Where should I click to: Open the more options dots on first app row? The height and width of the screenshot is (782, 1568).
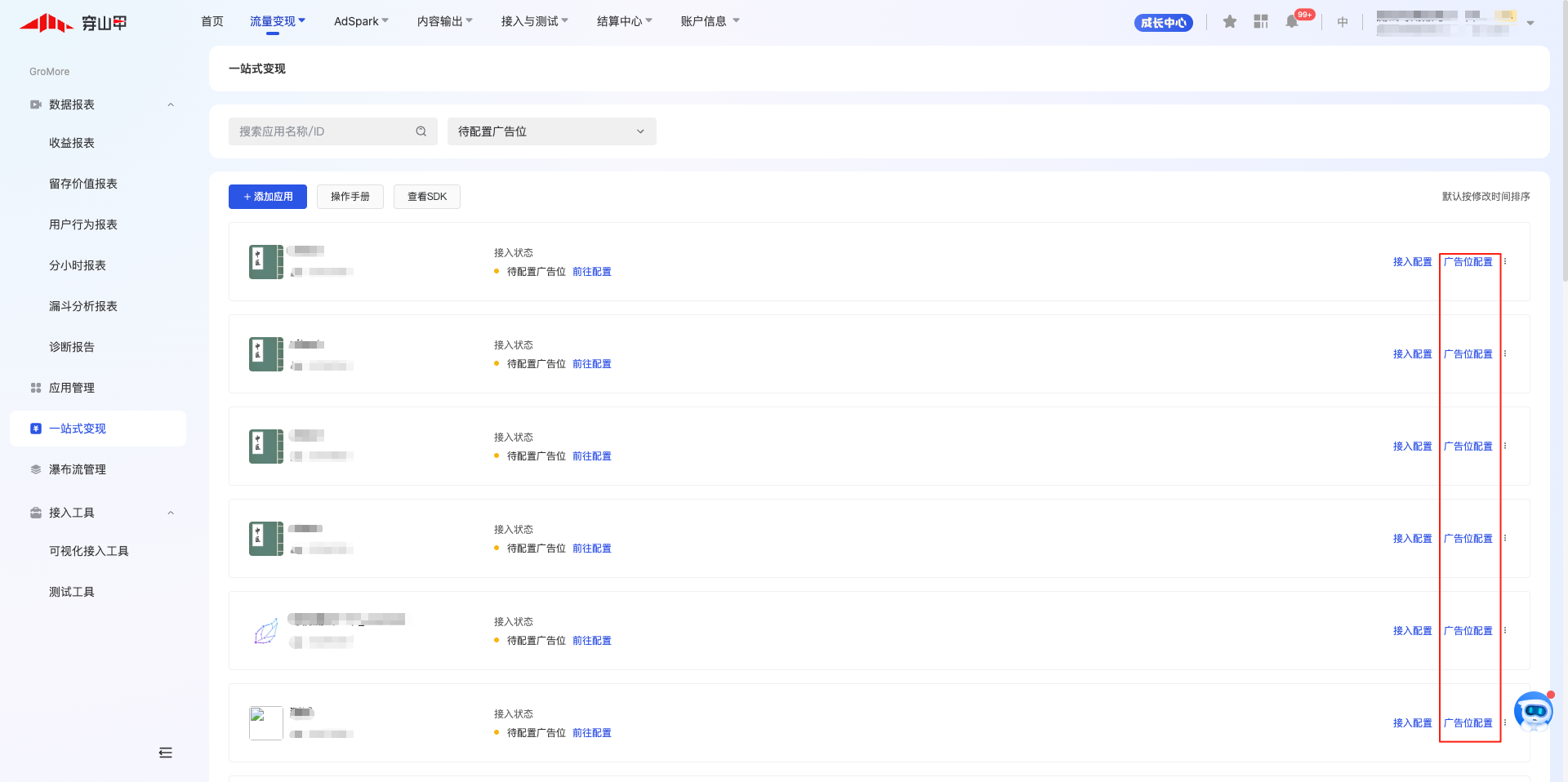tap(1505, 262)
